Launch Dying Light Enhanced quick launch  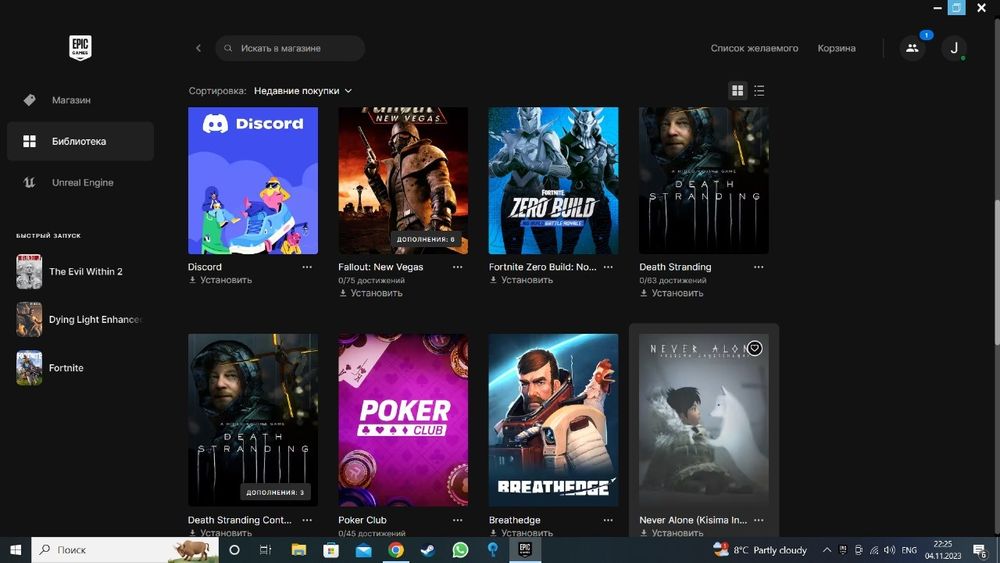coord(80,319)
